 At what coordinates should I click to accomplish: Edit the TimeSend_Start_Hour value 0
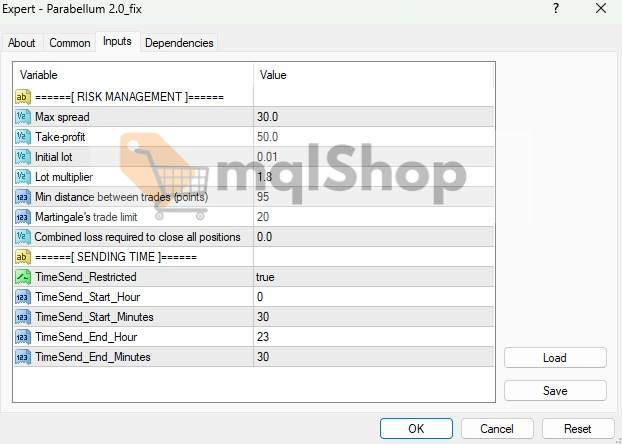coord(374,297)
